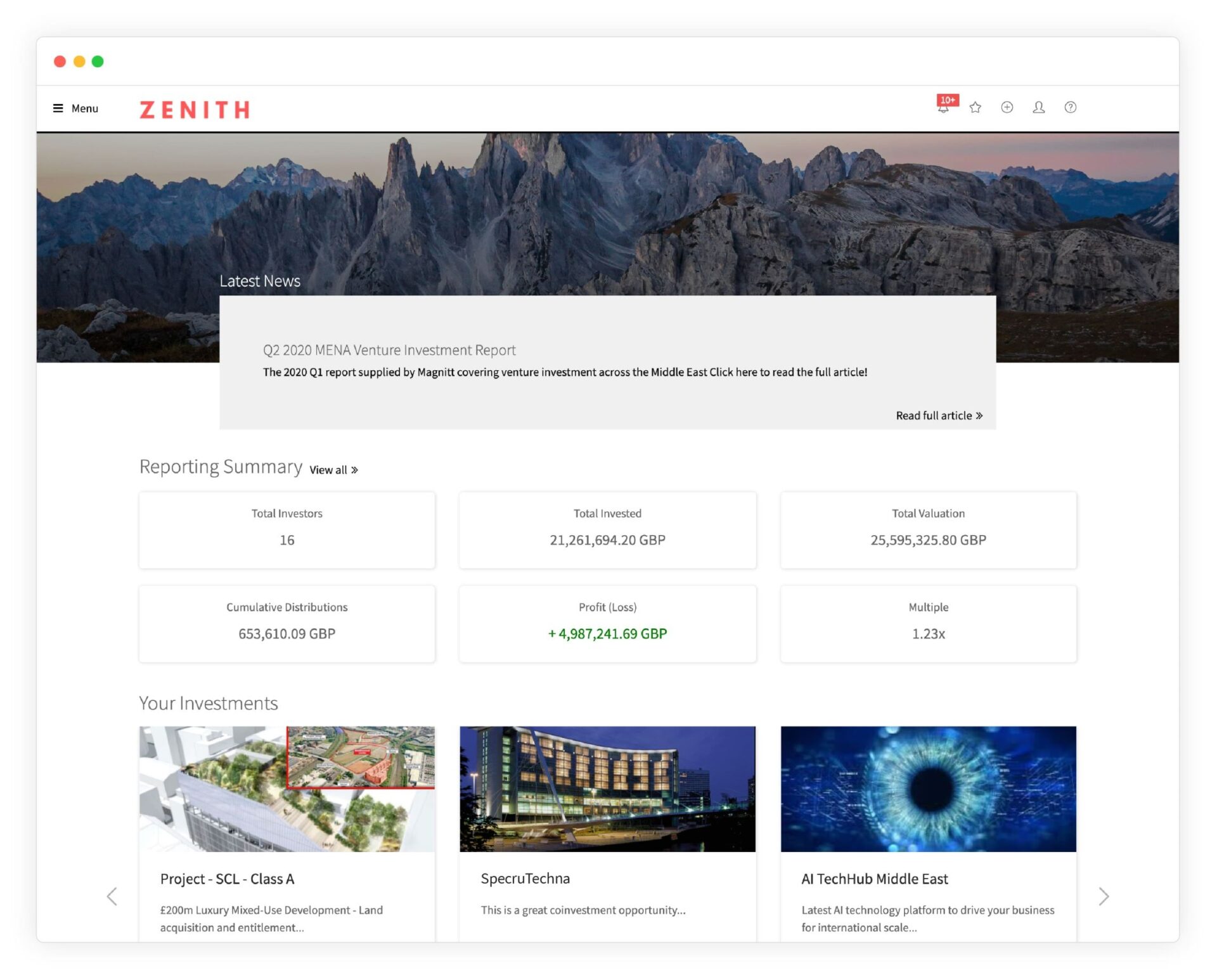Expand the View all double-arrow chevron

pos(354,470)
